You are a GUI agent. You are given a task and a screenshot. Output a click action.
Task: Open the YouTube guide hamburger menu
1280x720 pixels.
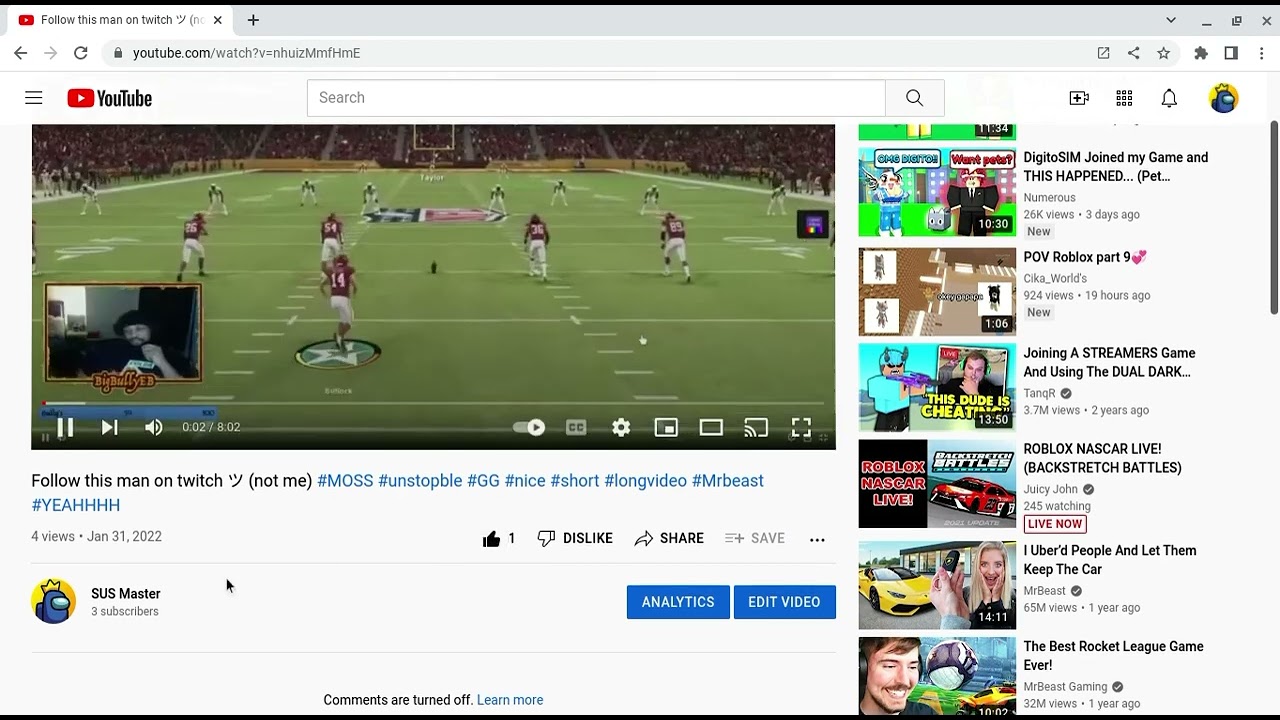tap(34, 98)
